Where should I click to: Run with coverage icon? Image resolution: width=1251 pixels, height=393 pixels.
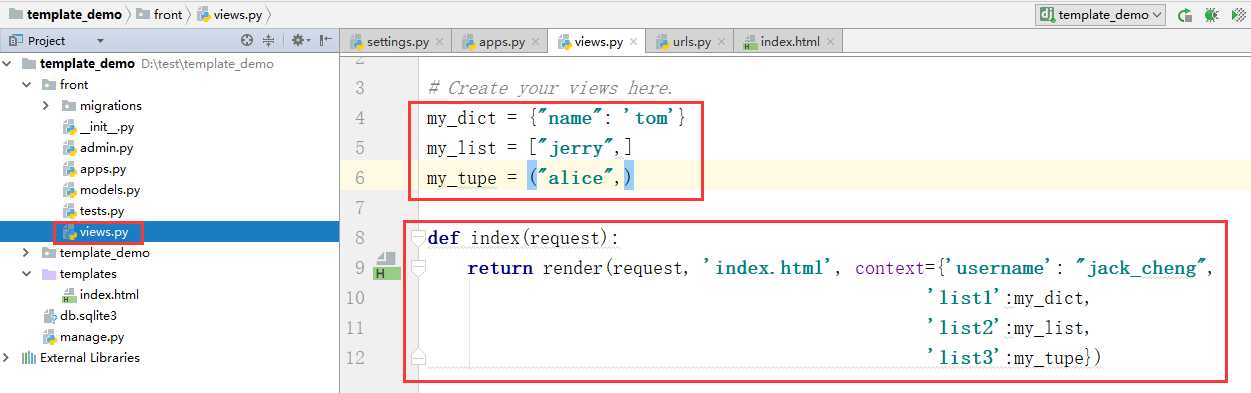point(1239,14)
